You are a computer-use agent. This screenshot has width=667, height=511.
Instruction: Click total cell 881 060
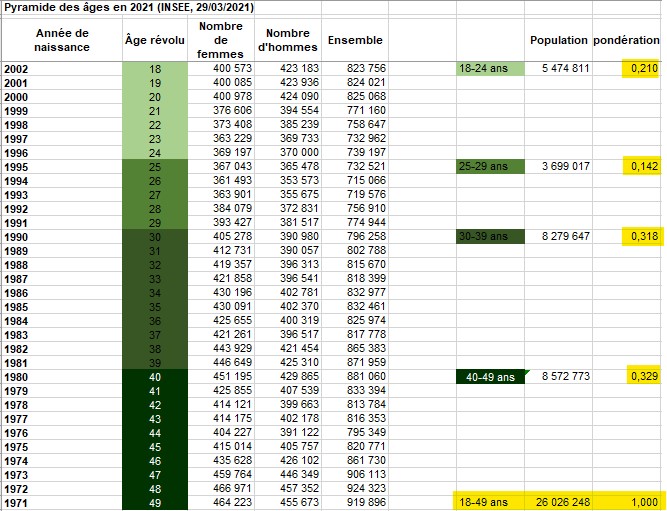pos(355,377)
